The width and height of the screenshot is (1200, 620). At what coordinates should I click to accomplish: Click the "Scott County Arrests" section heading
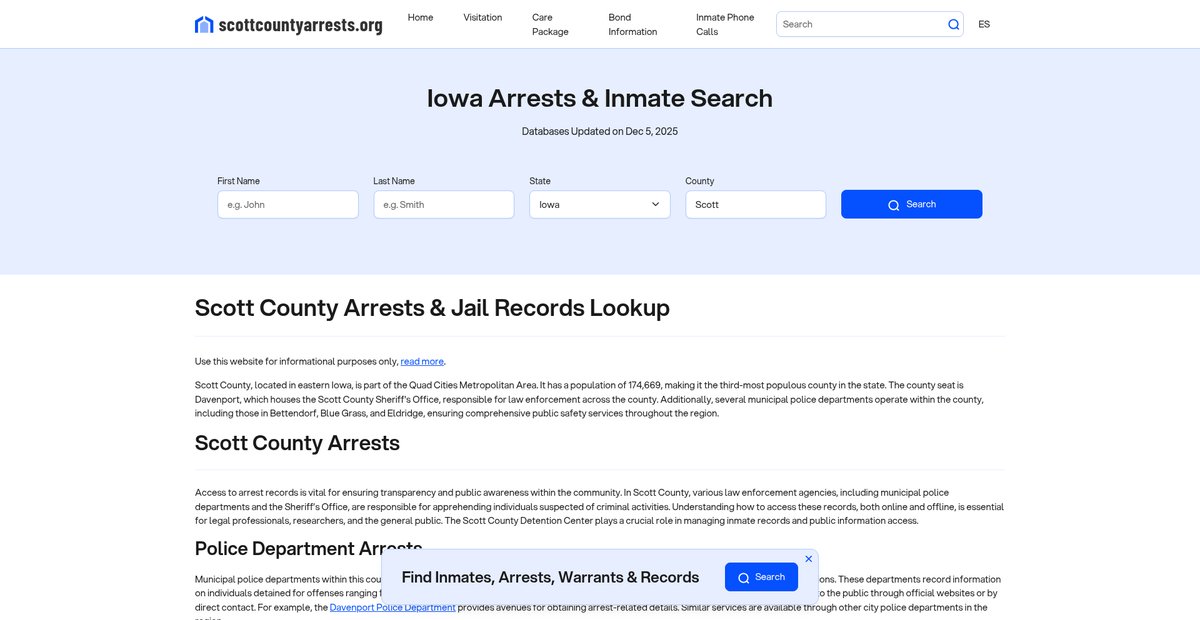[297, 443]
